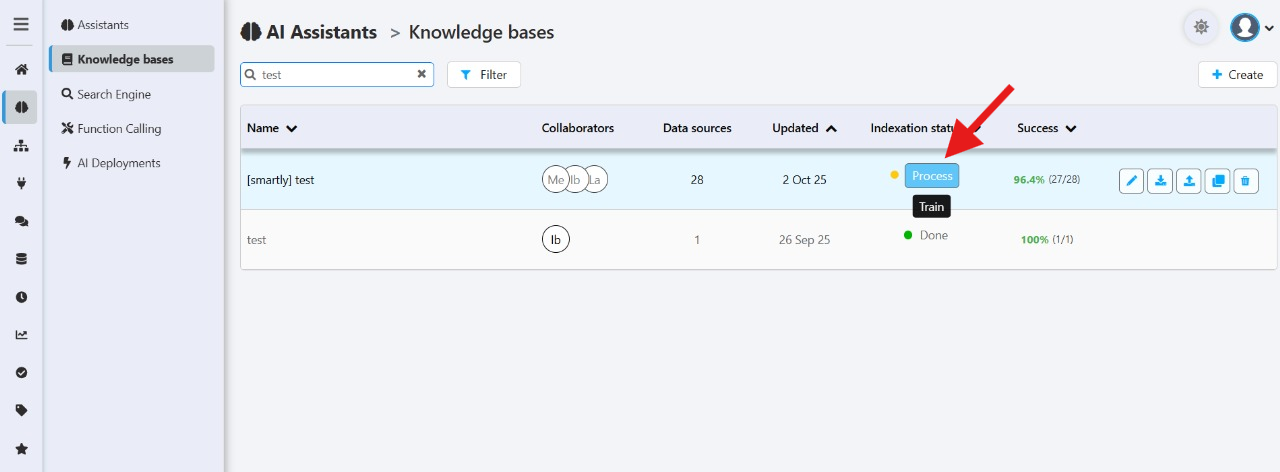1280x472 pixels.
Task: Click Process button for [smartly] test
Action: pos(932,175)
